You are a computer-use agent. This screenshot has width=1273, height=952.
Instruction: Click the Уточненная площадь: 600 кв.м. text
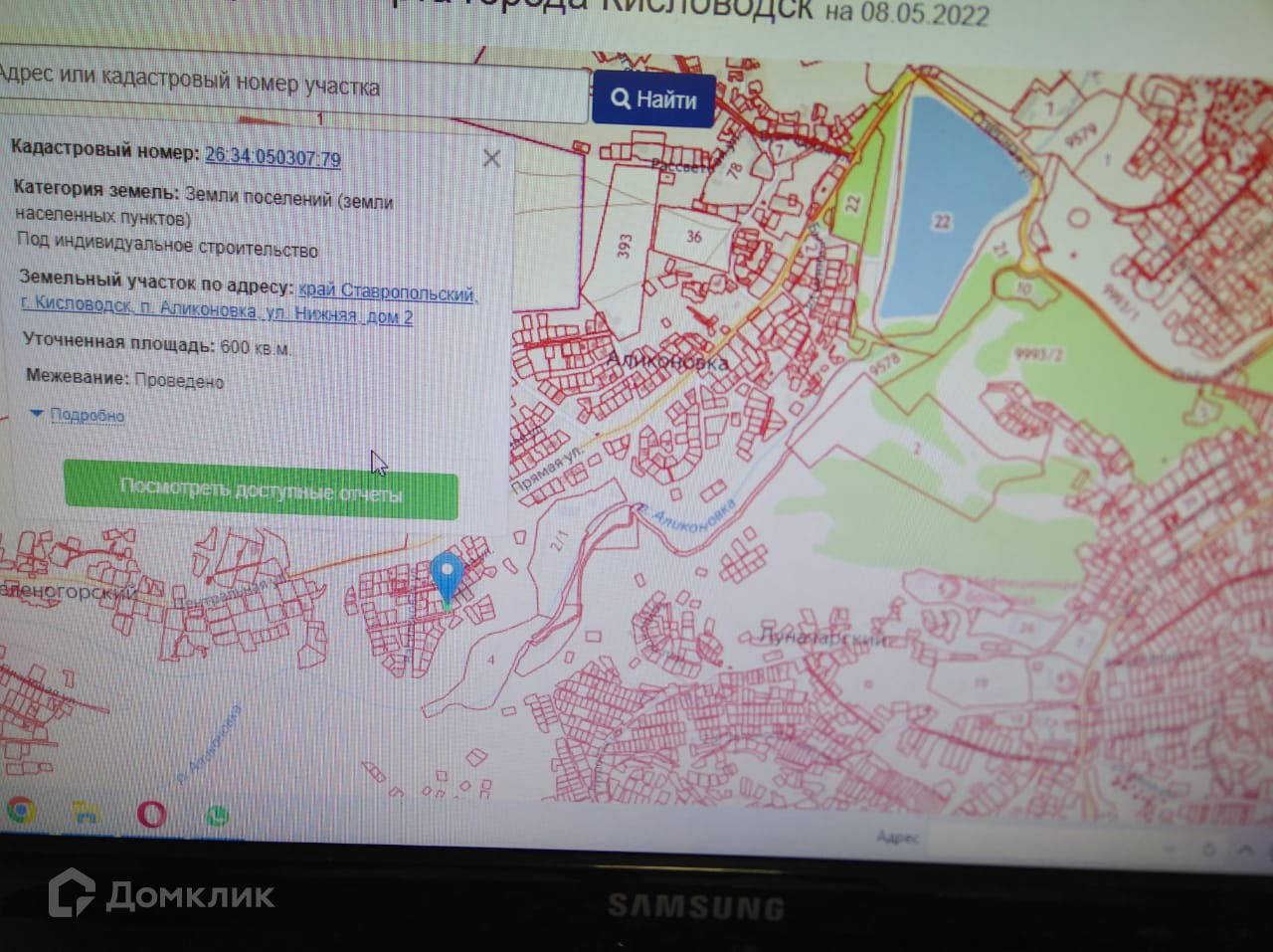coord(157,345)
